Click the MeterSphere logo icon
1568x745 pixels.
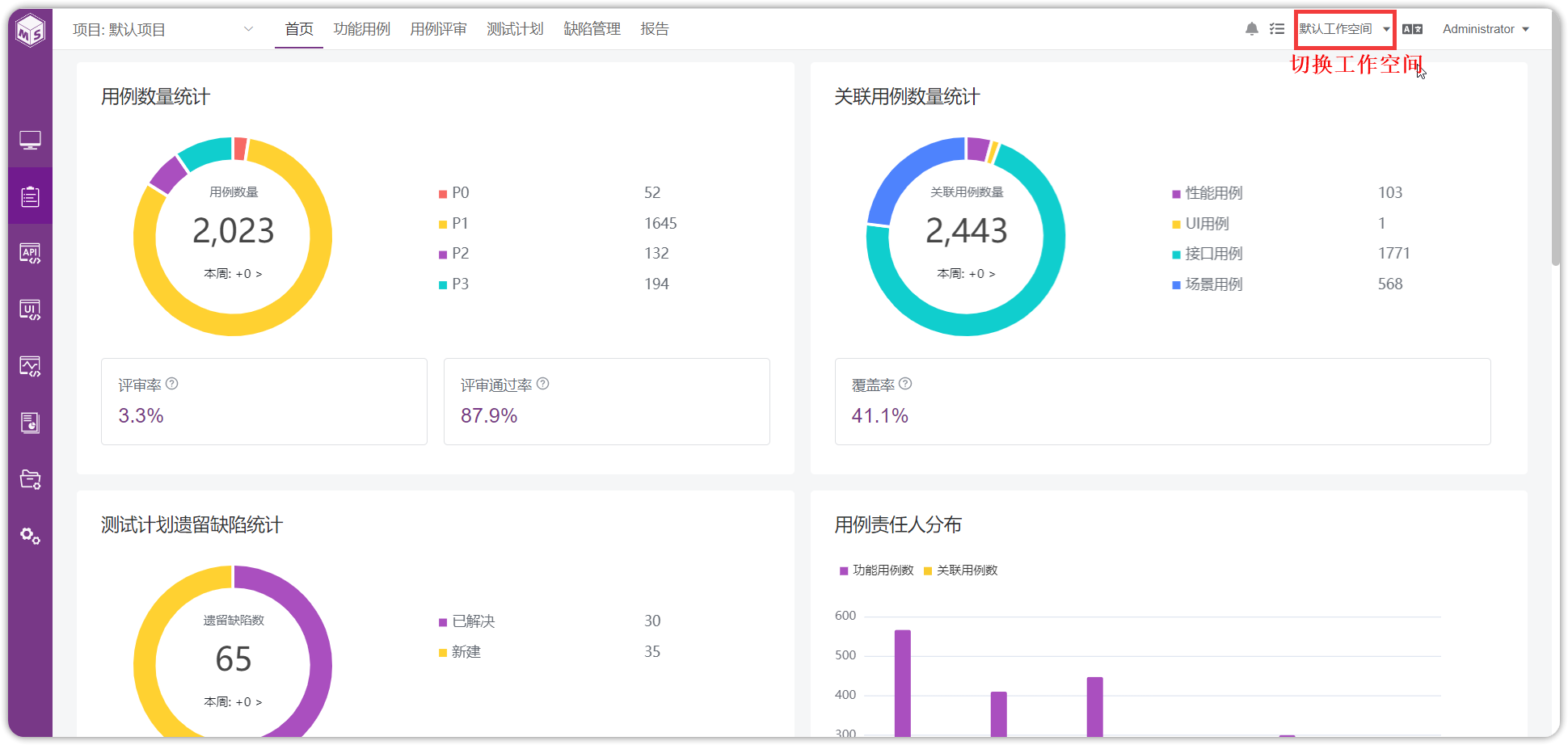pyautogui.click(x=31, y=31)
